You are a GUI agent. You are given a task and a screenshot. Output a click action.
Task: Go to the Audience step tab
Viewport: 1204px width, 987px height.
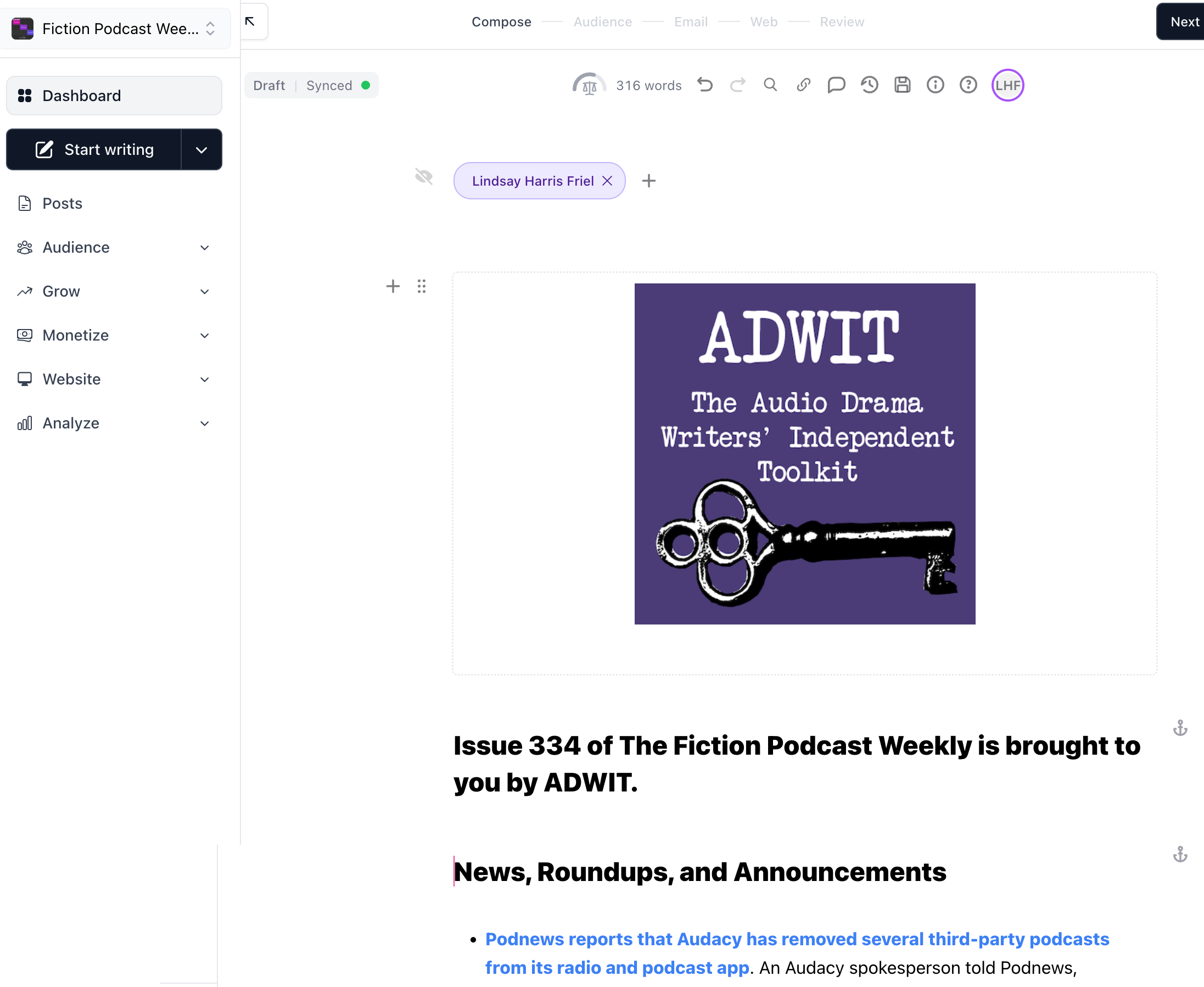(602, 21)
